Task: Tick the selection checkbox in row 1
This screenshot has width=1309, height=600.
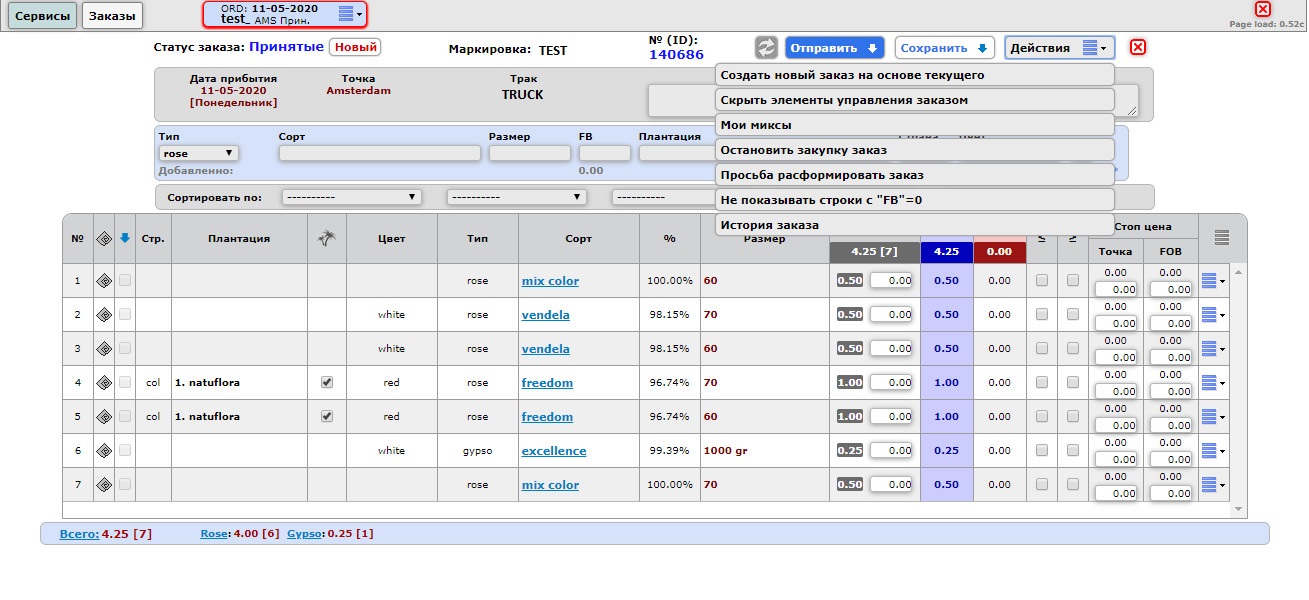Action: pos(125,281)
